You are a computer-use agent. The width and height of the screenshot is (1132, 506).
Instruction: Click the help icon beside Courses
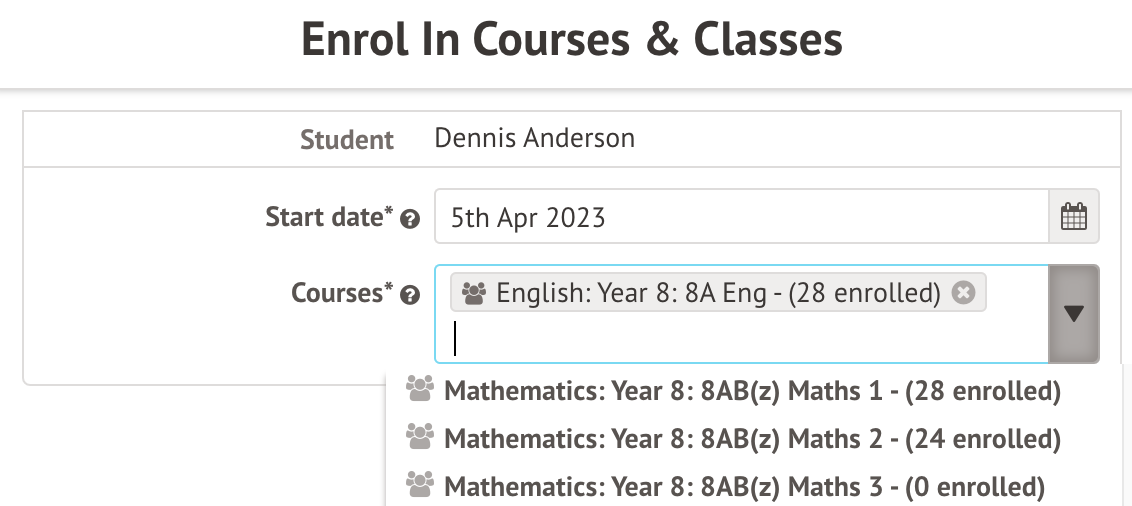pos(409,295)
